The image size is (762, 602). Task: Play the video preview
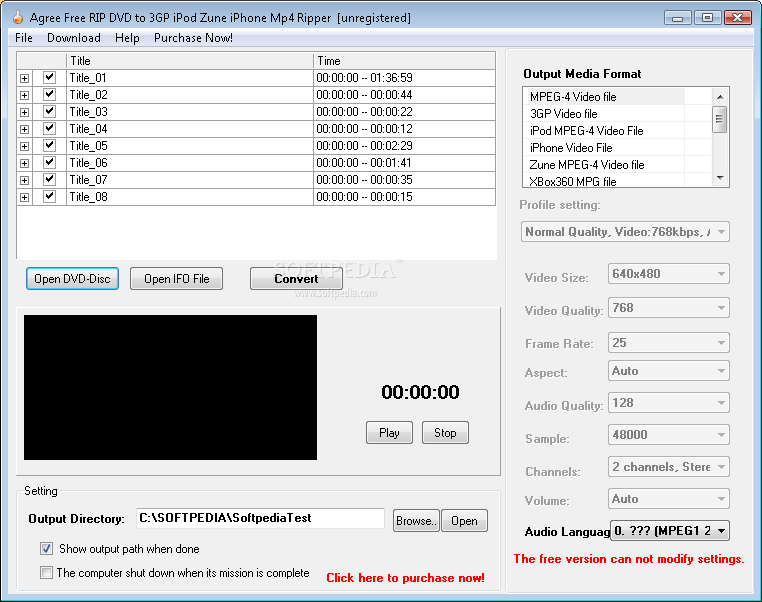[x=389, y=432]
